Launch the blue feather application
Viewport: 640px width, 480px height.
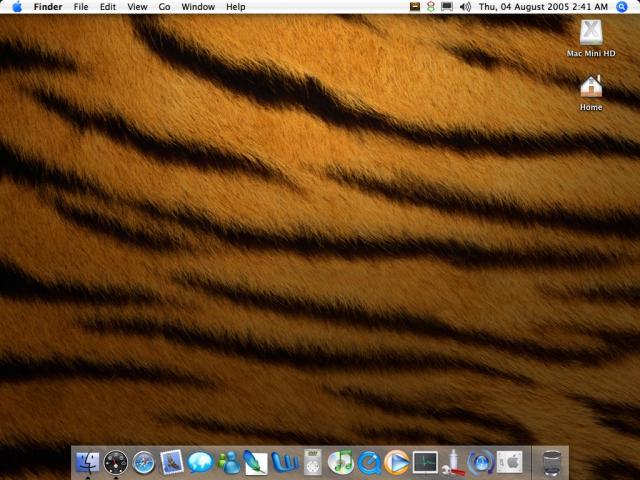pos(256,462)
